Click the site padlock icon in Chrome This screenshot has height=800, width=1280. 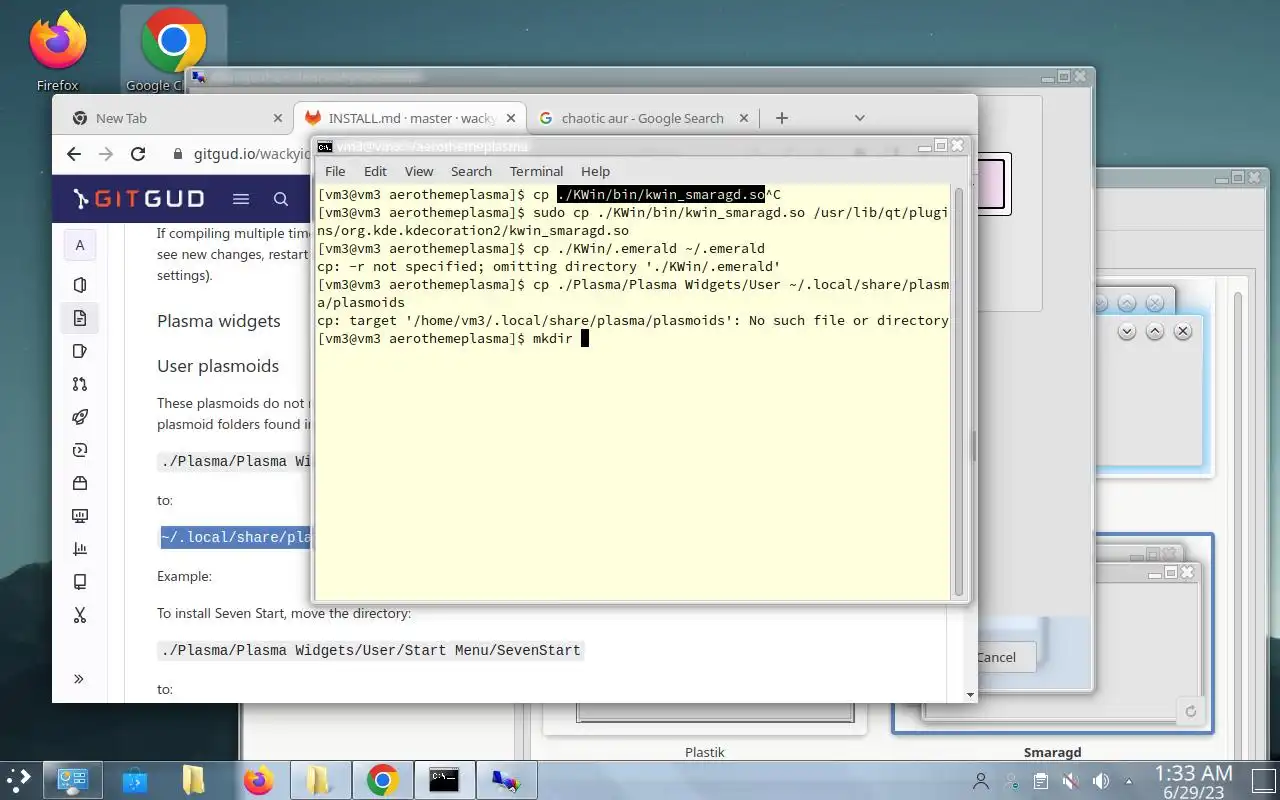[x=178, y=154]
